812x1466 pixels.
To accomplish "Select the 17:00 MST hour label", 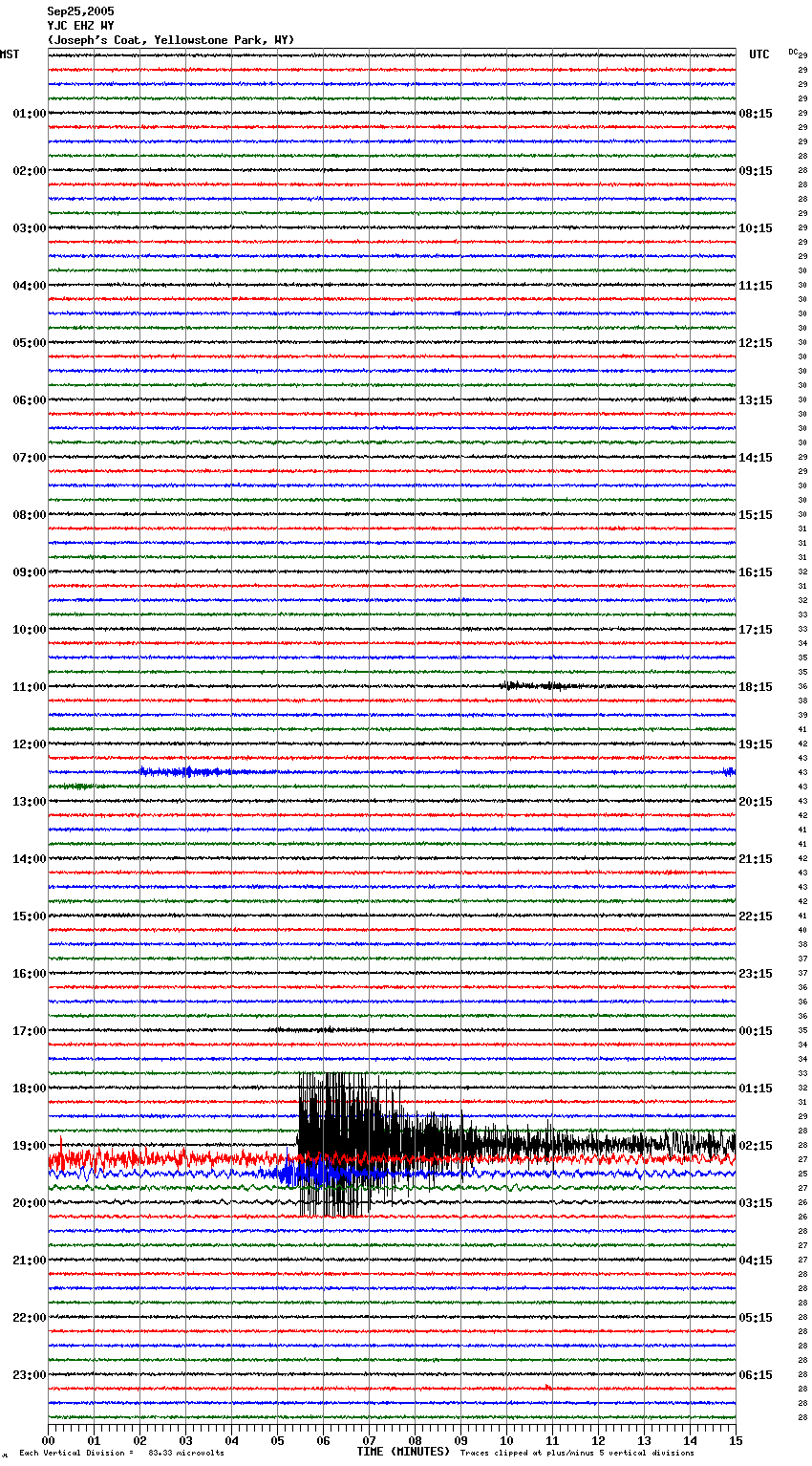I will pos(30,1031).
